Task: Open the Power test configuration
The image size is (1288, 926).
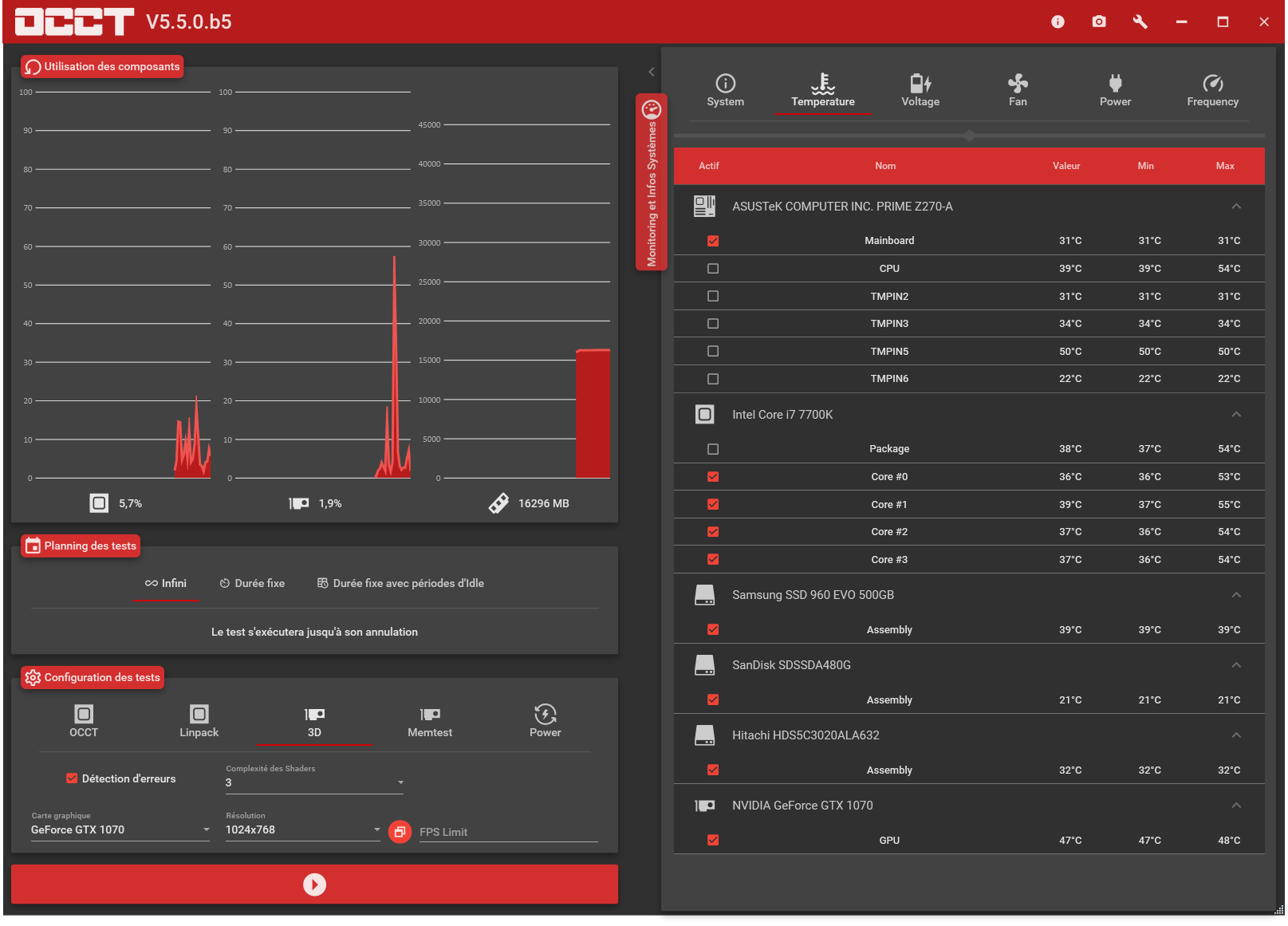Action: 545,721
